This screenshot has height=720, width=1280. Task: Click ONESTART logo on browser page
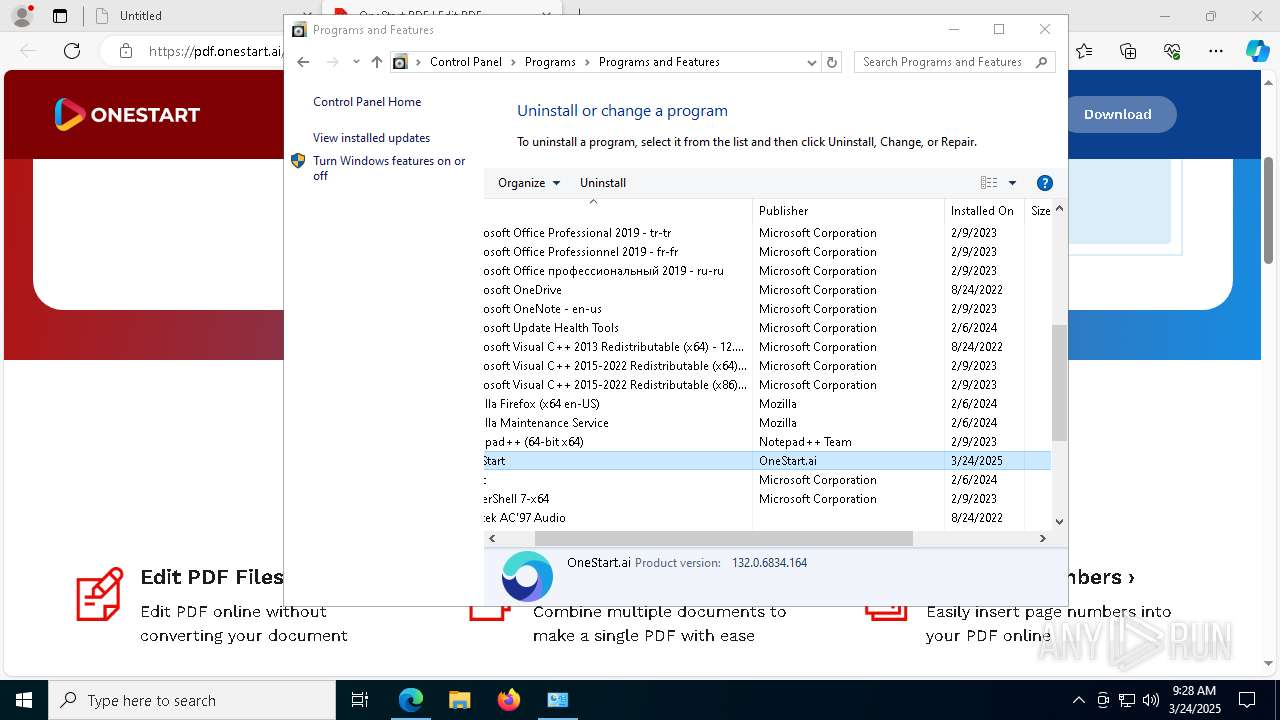[x=127, y=114]
